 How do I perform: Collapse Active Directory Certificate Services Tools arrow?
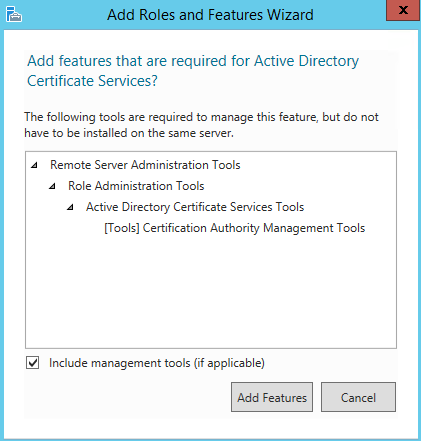(70, 207)
